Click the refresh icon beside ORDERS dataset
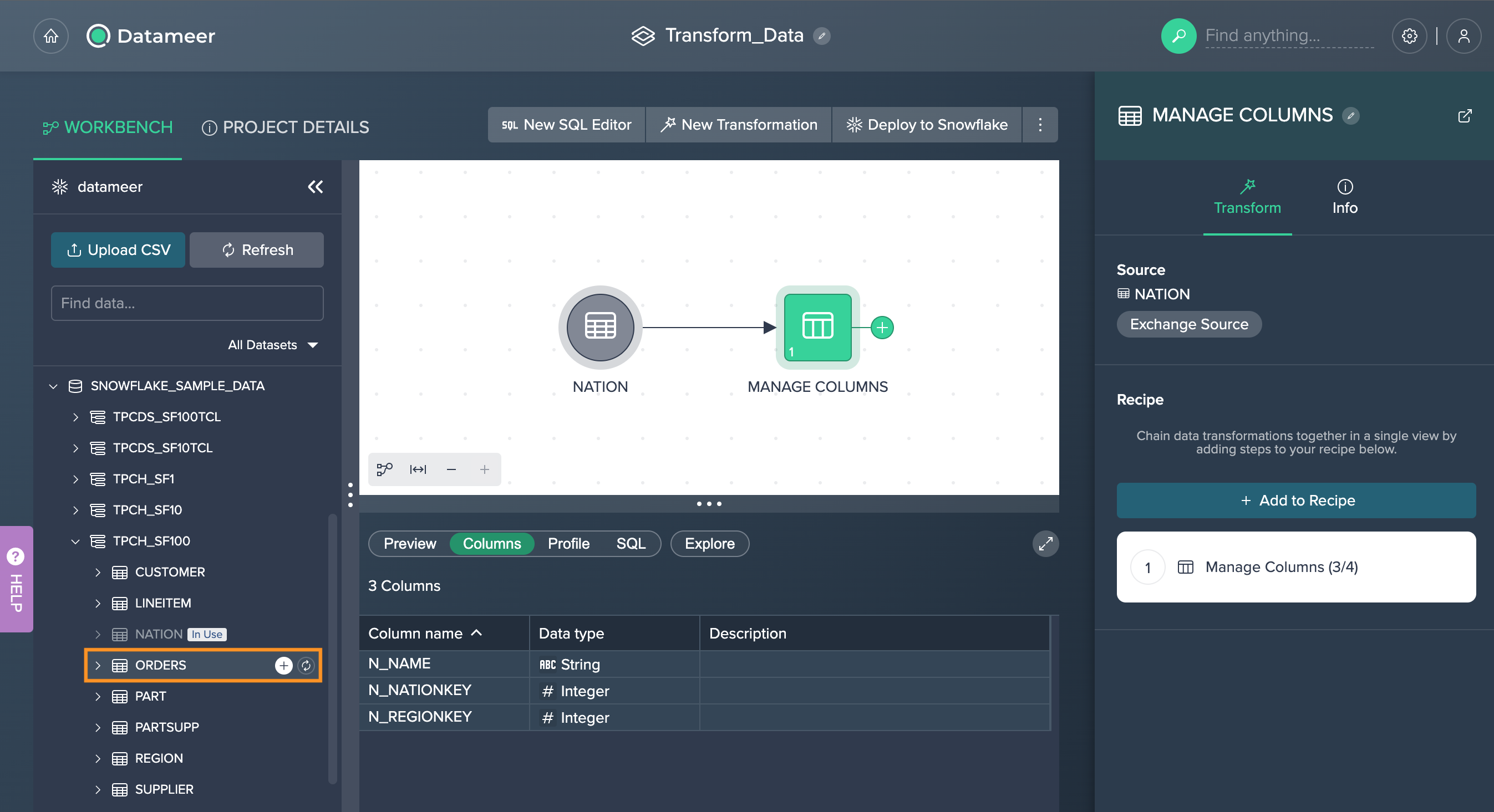 pyautogui.click(x=305, y=665)
